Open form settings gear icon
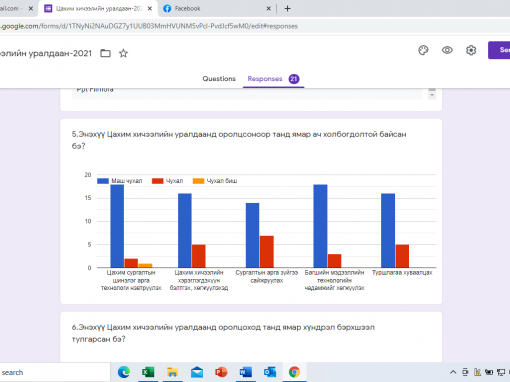The height and width of the screenshot is (382, 510). [471, 50]
